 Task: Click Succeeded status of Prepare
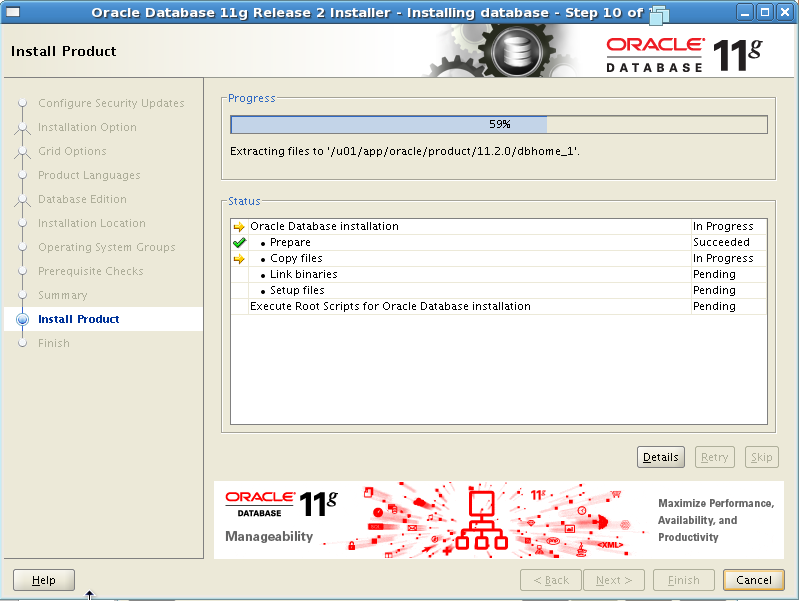(721, 242)
